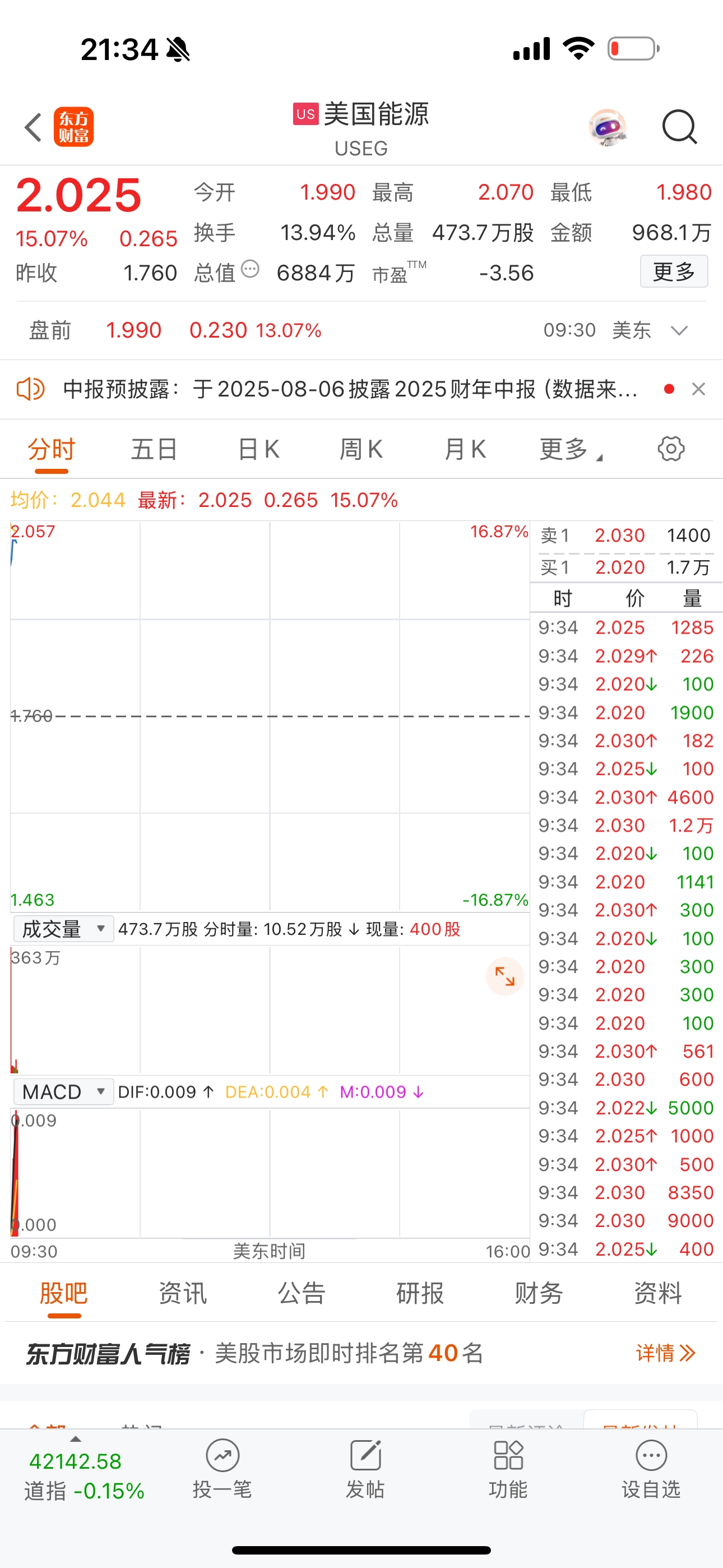Image resolution: width=723 pixels, height=1568 pixels.
Task: Open the 详情 popularity ranking link
Action: point(665,1353)
